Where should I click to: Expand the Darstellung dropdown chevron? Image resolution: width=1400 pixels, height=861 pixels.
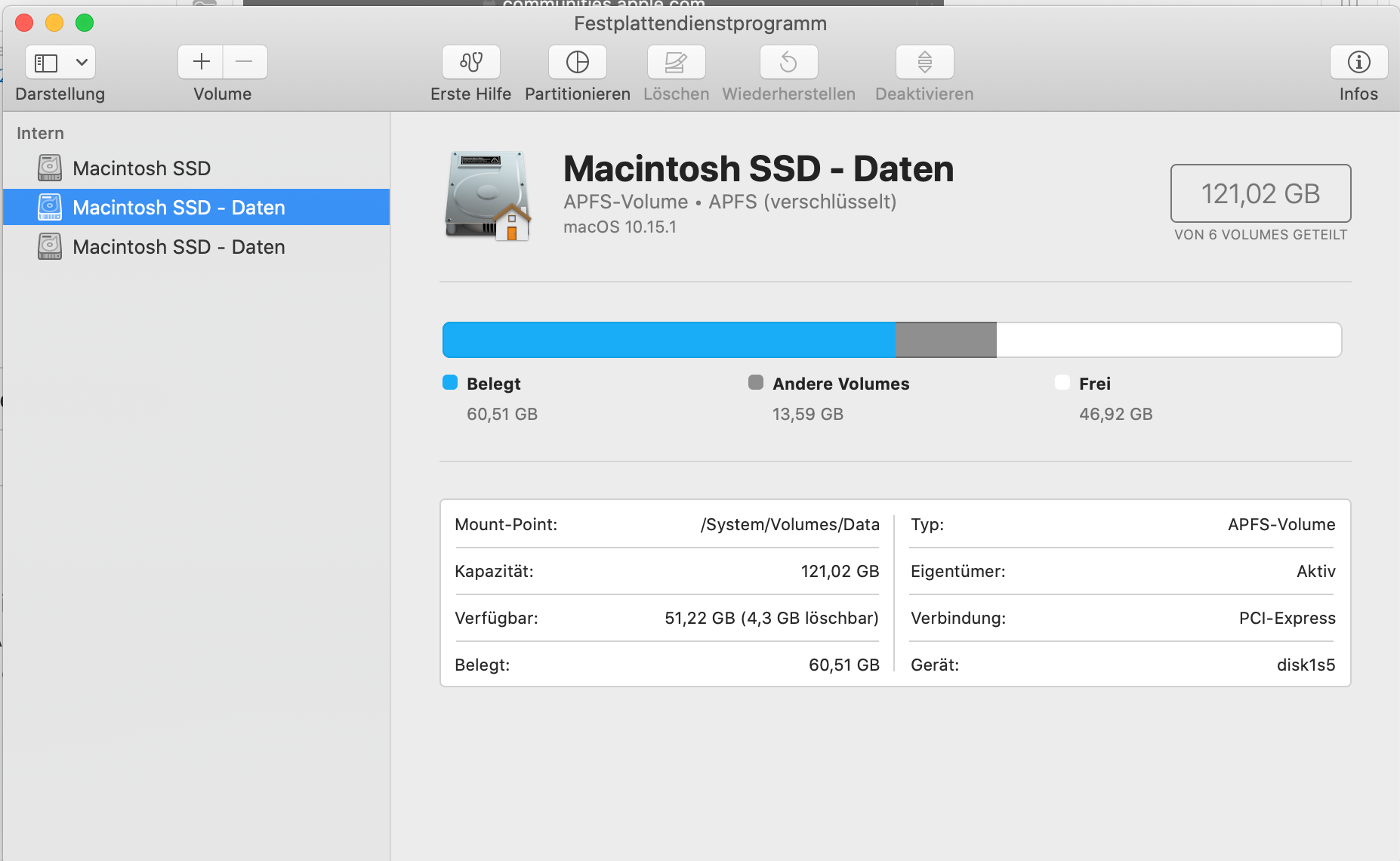pyautogui.click(x=82, y=62)
